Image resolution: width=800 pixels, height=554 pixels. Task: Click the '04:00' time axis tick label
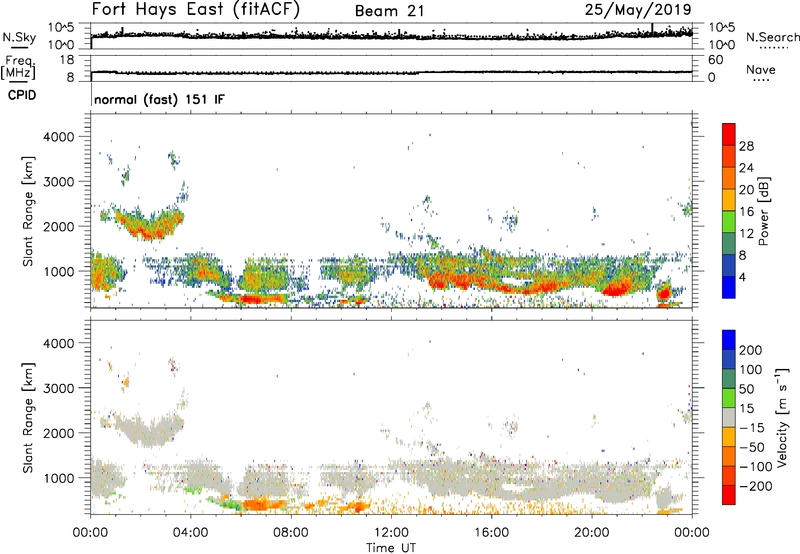tap(191, 533)
